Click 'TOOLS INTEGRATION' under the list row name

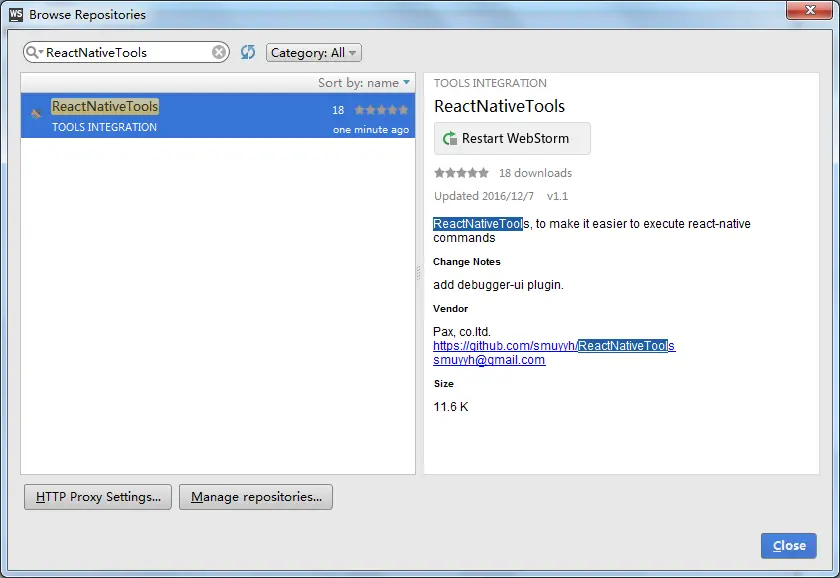104,127
